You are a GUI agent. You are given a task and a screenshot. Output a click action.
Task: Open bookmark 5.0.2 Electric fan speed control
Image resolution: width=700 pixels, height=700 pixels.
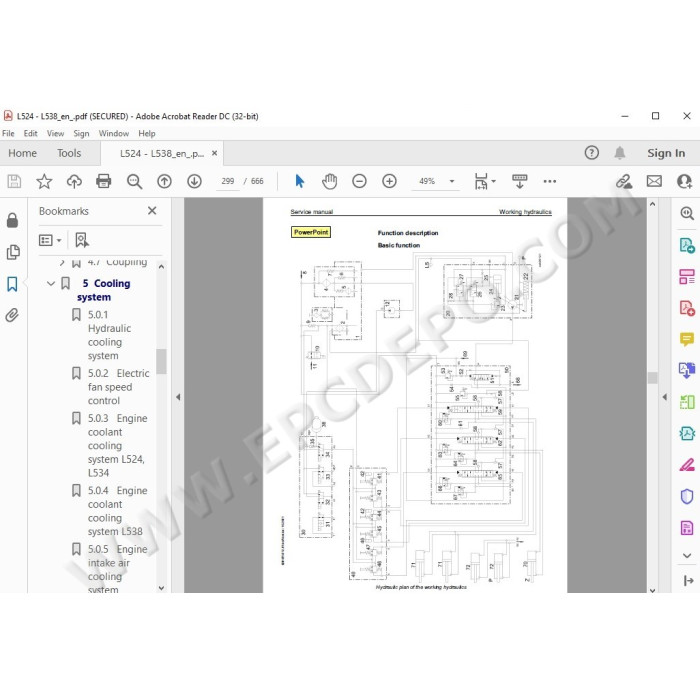pyautogui.click(x=118, y=387)
